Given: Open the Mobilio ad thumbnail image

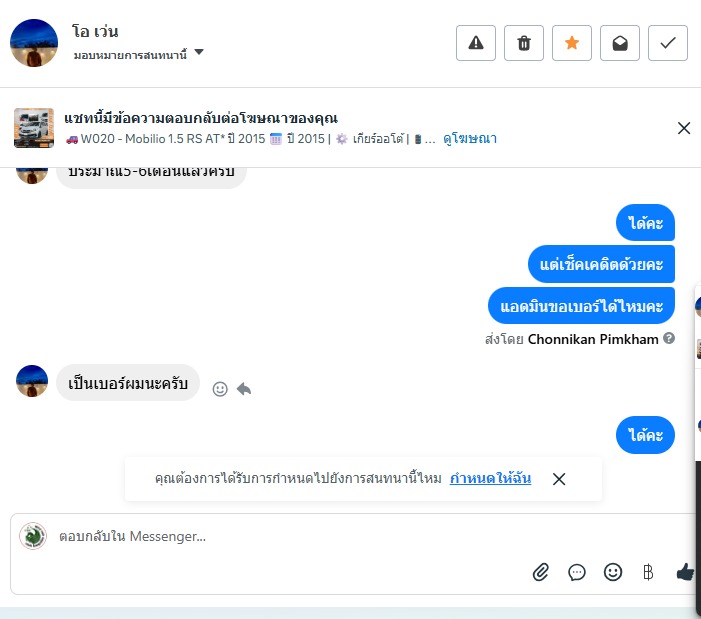Looking at the screenshot, I should pos(34,128).
